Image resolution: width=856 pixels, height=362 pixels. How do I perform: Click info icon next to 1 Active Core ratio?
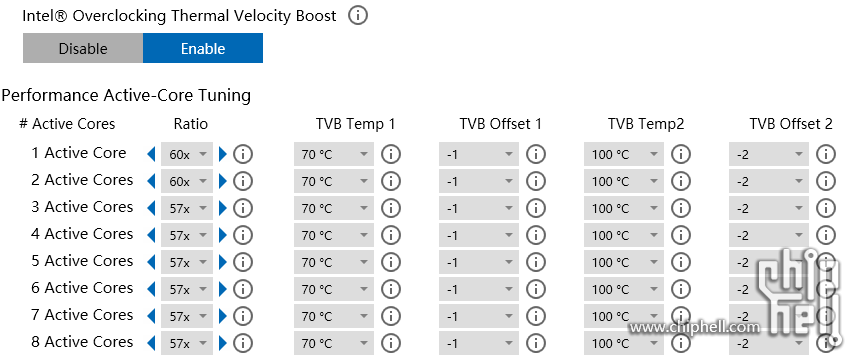click(x=243, y=155)
